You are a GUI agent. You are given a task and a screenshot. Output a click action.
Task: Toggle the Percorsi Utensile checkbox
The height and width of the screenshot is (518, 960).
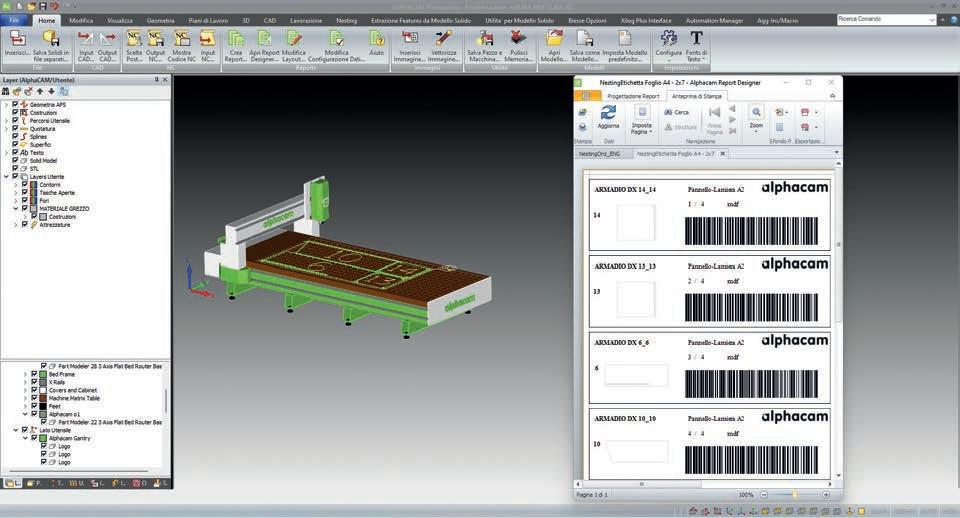(15, 121)
